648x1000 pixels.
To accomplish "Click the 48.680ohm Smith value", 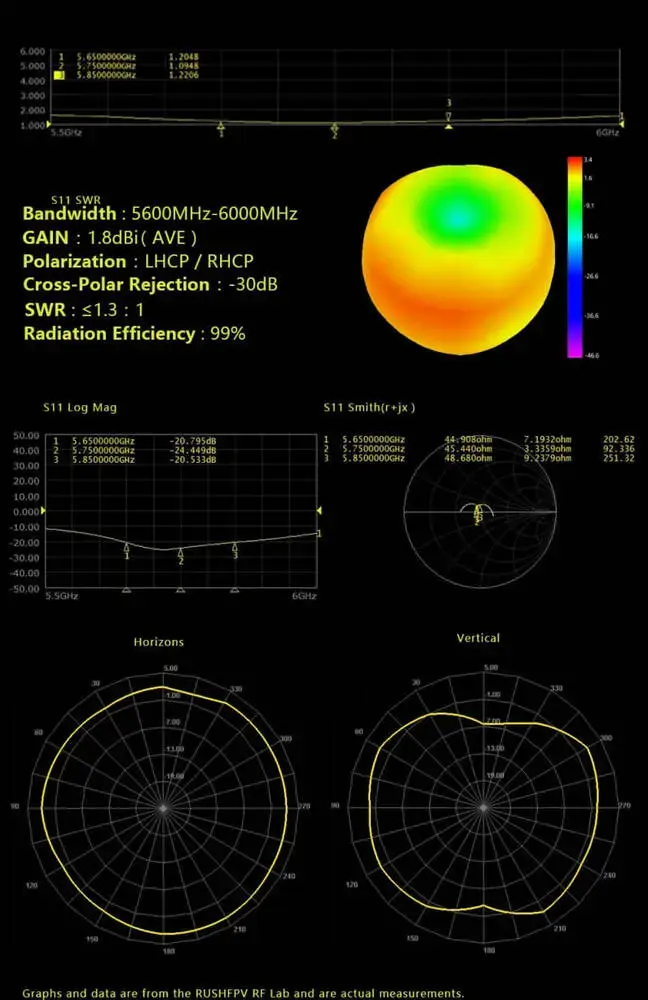I will (468, 458).
